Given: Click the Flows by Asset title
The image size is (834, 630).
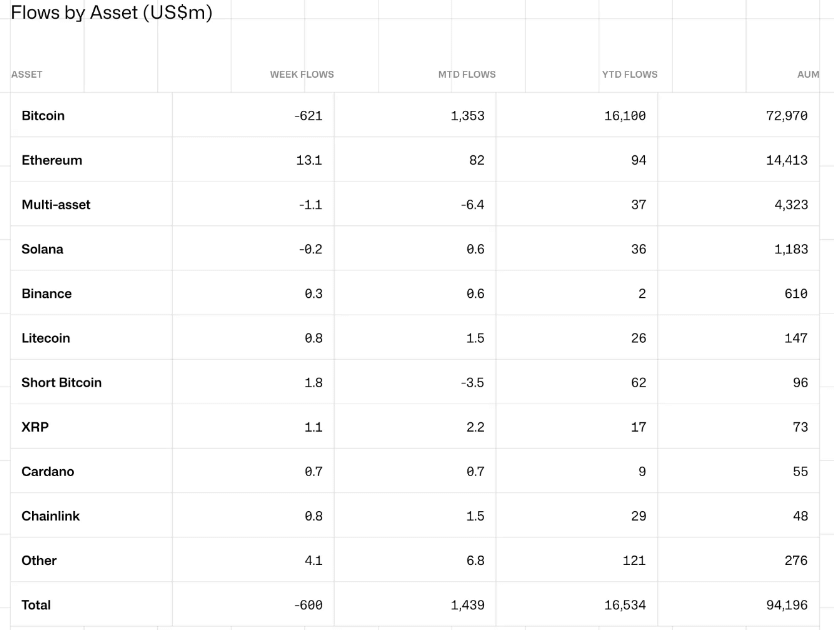Looking at the screenshot, I should (111, 12).
